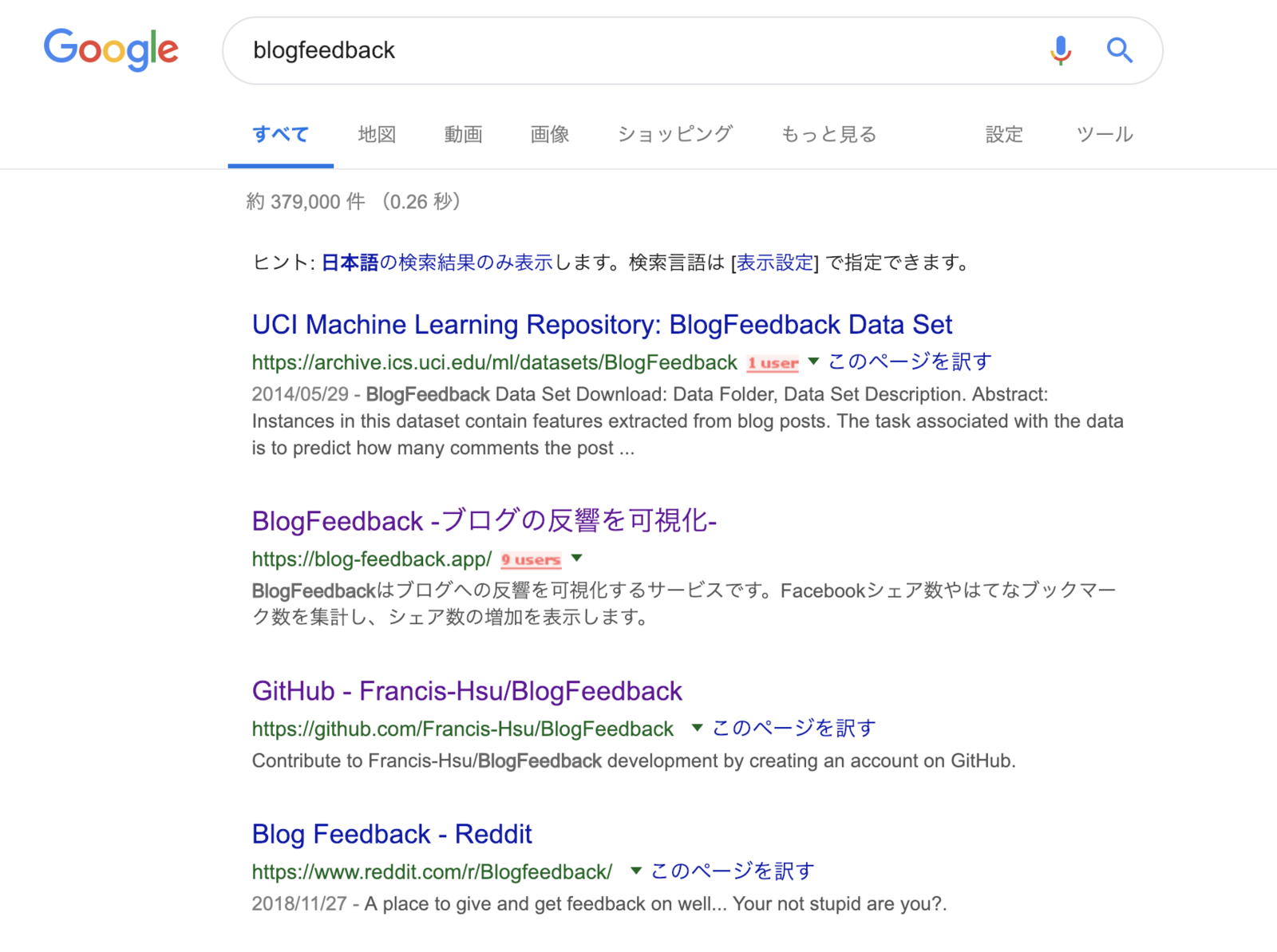Click the 1 user bookmark badge
The width and height of the screenshot is (1277, 952).
(x=773, y=363)
